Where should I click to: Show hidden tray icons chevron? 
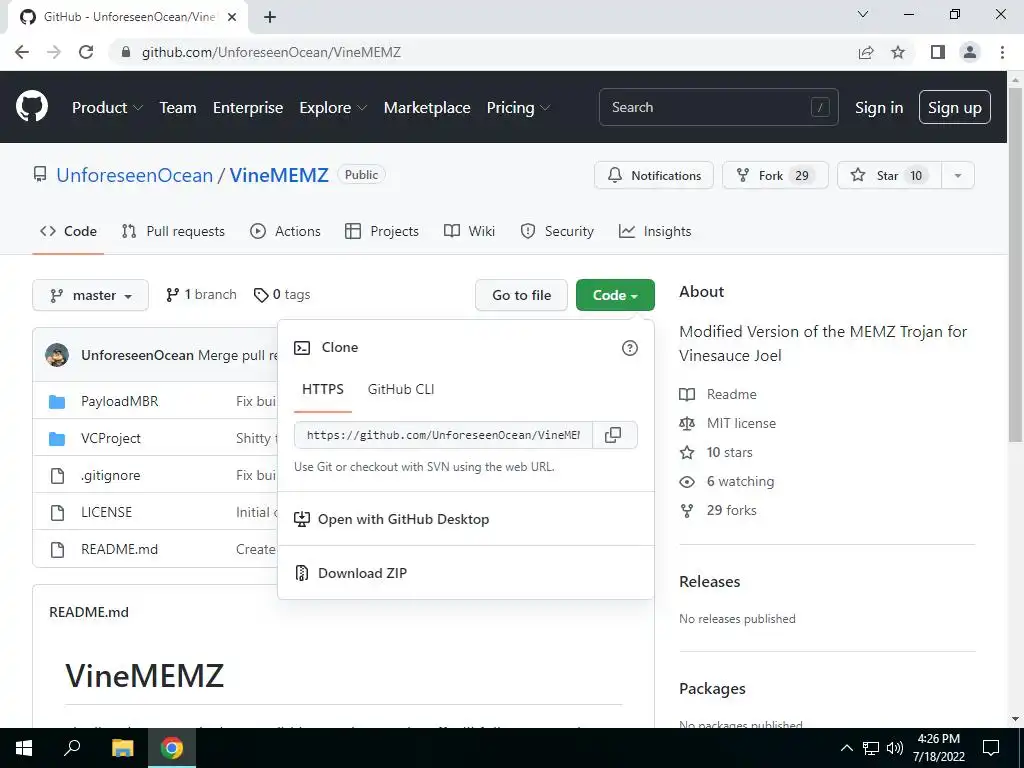point(846,748)
